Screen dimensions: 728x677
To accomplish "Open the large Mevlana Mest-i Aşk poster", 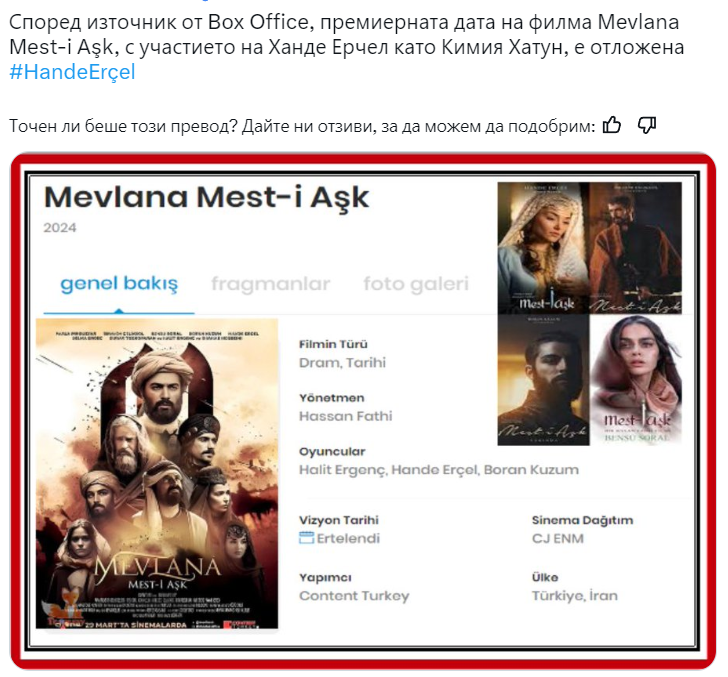I will click(x=157, y=473).
